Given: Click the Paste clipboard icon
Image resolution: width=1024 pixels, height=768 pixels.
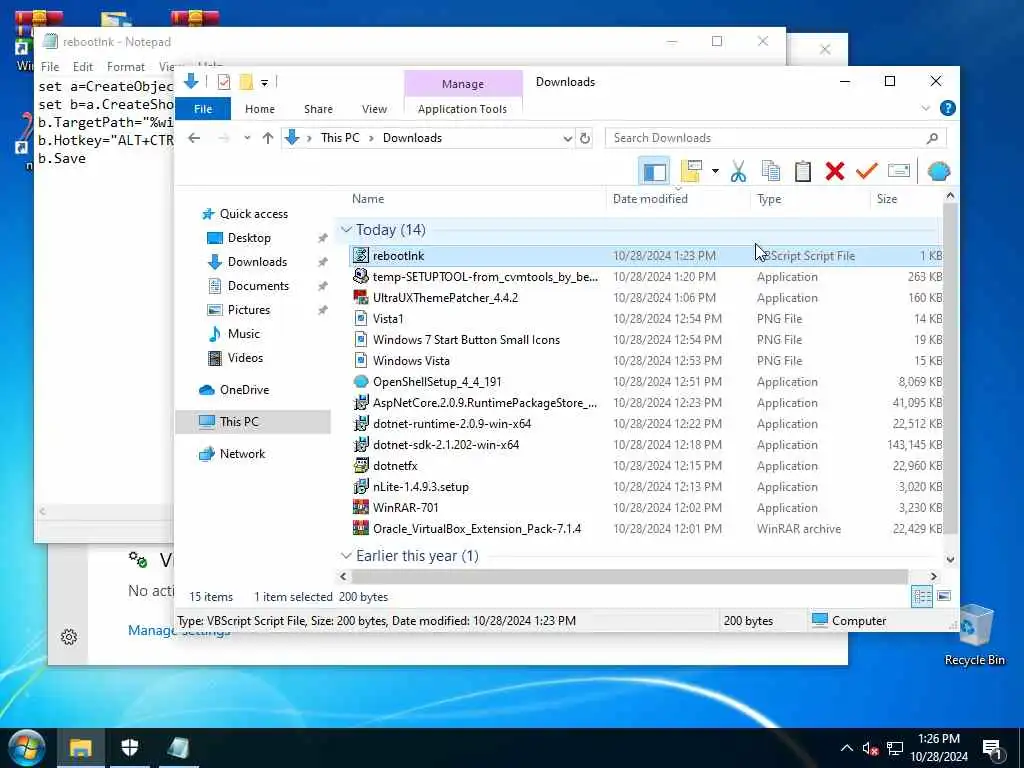Looking at the screenshot, I should click(803, 172).
